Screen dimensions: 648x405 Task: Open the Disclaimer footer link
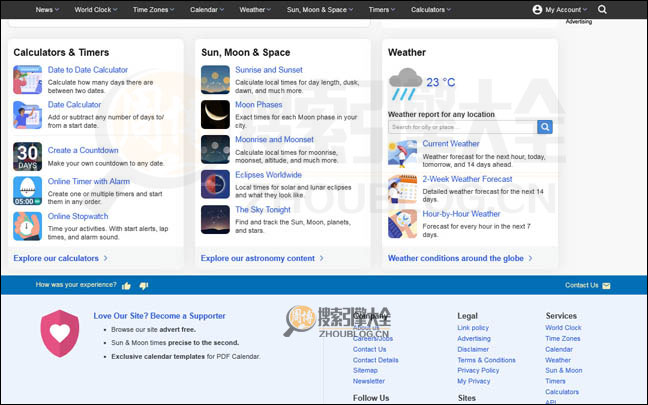[x=473, y=349]
